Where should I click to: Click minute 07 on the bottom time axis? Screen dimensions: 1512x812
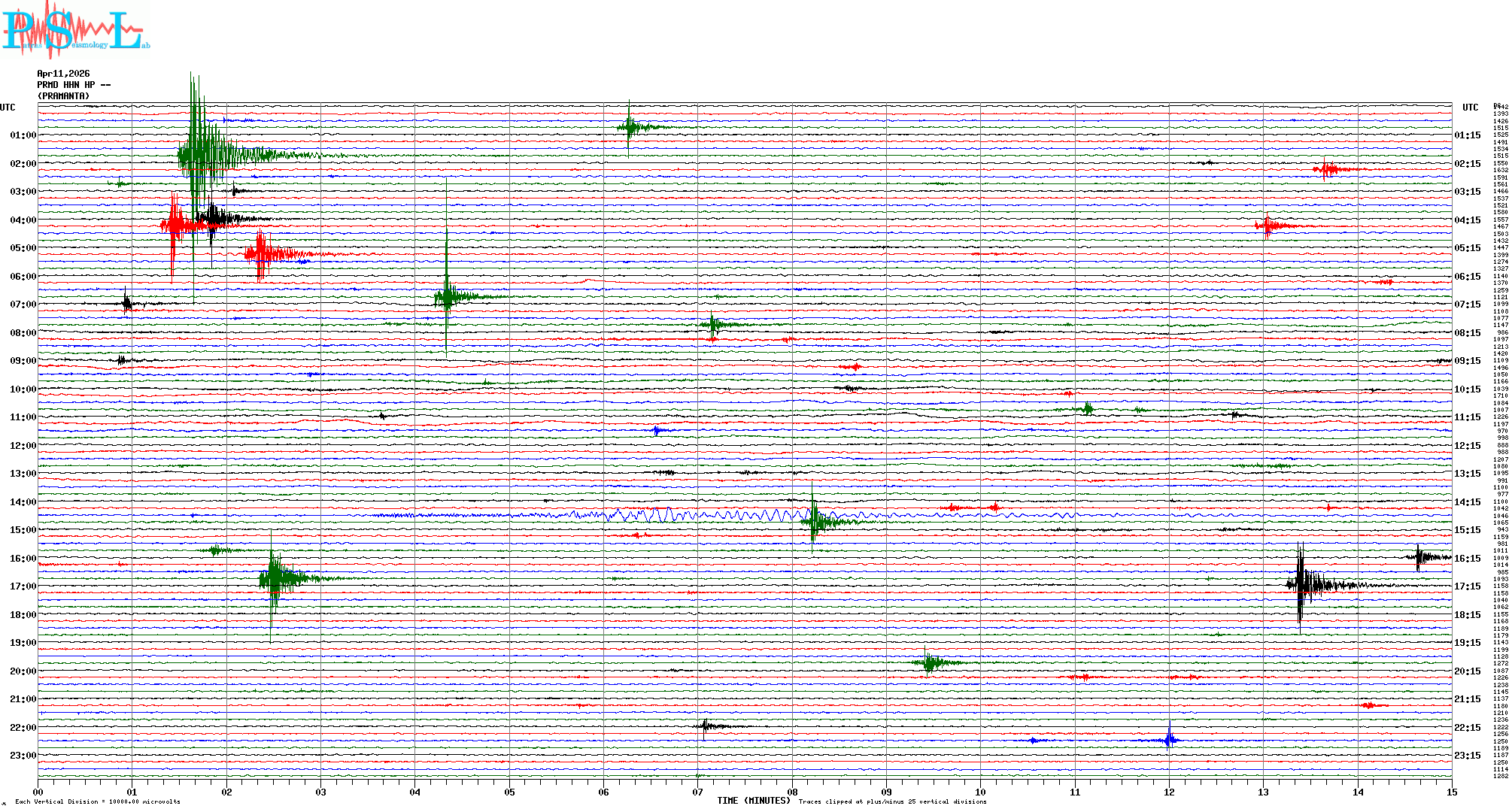click(697, 792)
